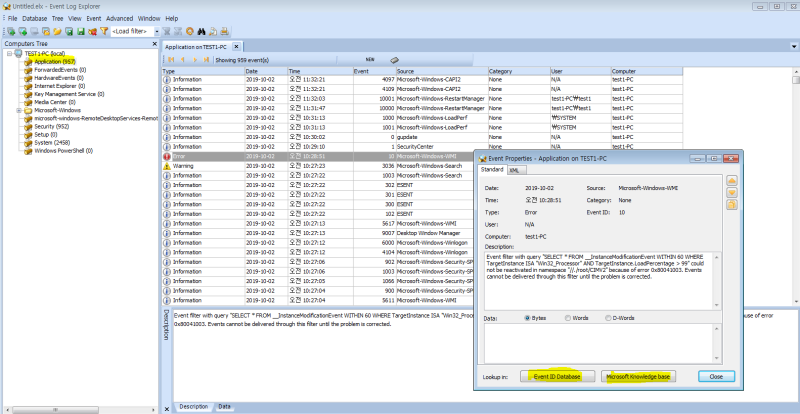Copy event details using dialog copy icon

point(732,205)
